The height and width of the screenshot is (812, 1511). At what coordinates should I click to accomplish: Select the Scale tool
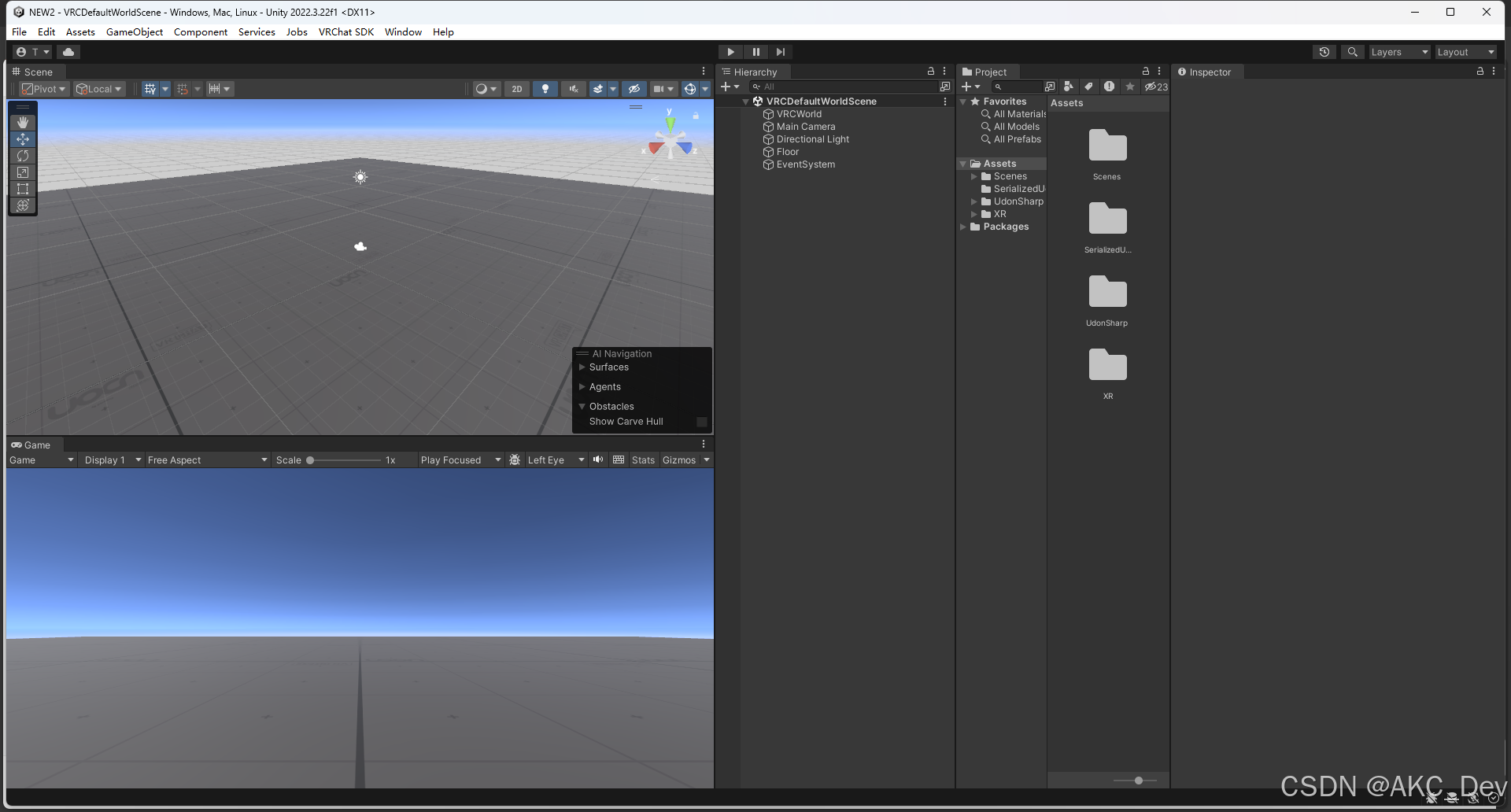click(23, 172)
